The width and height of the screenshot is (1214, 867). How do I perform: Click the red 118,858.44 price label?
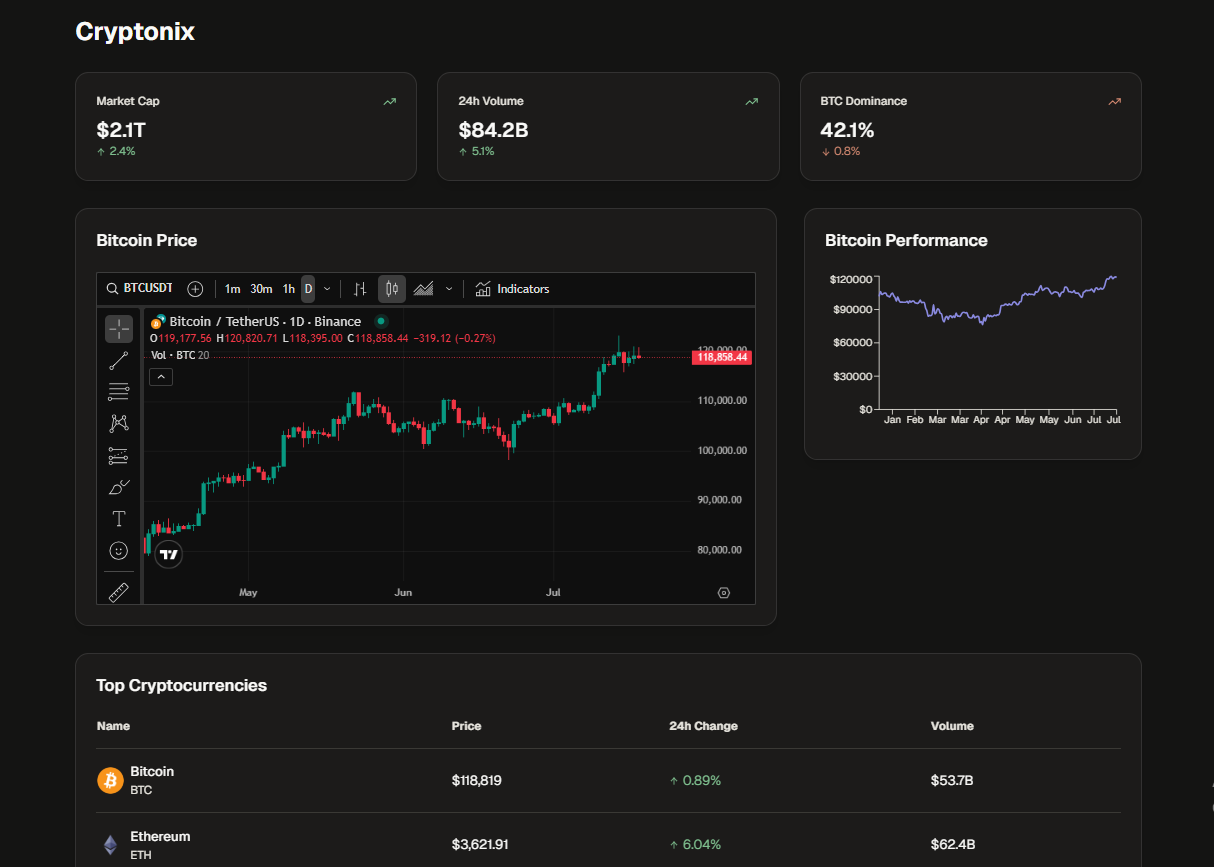click(720, 357)
